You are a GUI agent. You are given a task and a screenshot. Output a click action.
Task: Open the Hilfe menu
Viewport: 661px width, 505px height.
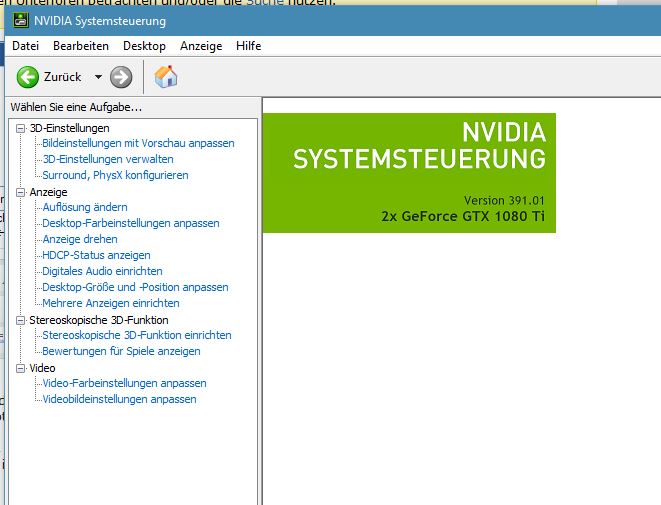[x=248, y=46]
